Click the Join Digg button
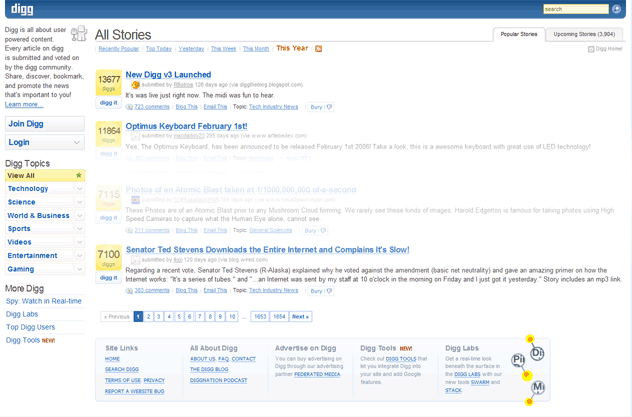Viewport: 632px width, 417px height. pos(45,124)
